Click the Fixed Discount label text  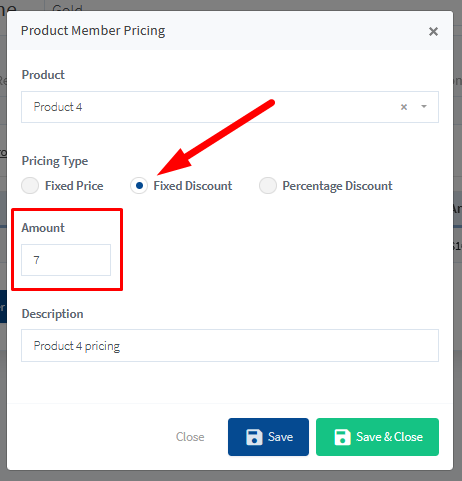(193, 186)
